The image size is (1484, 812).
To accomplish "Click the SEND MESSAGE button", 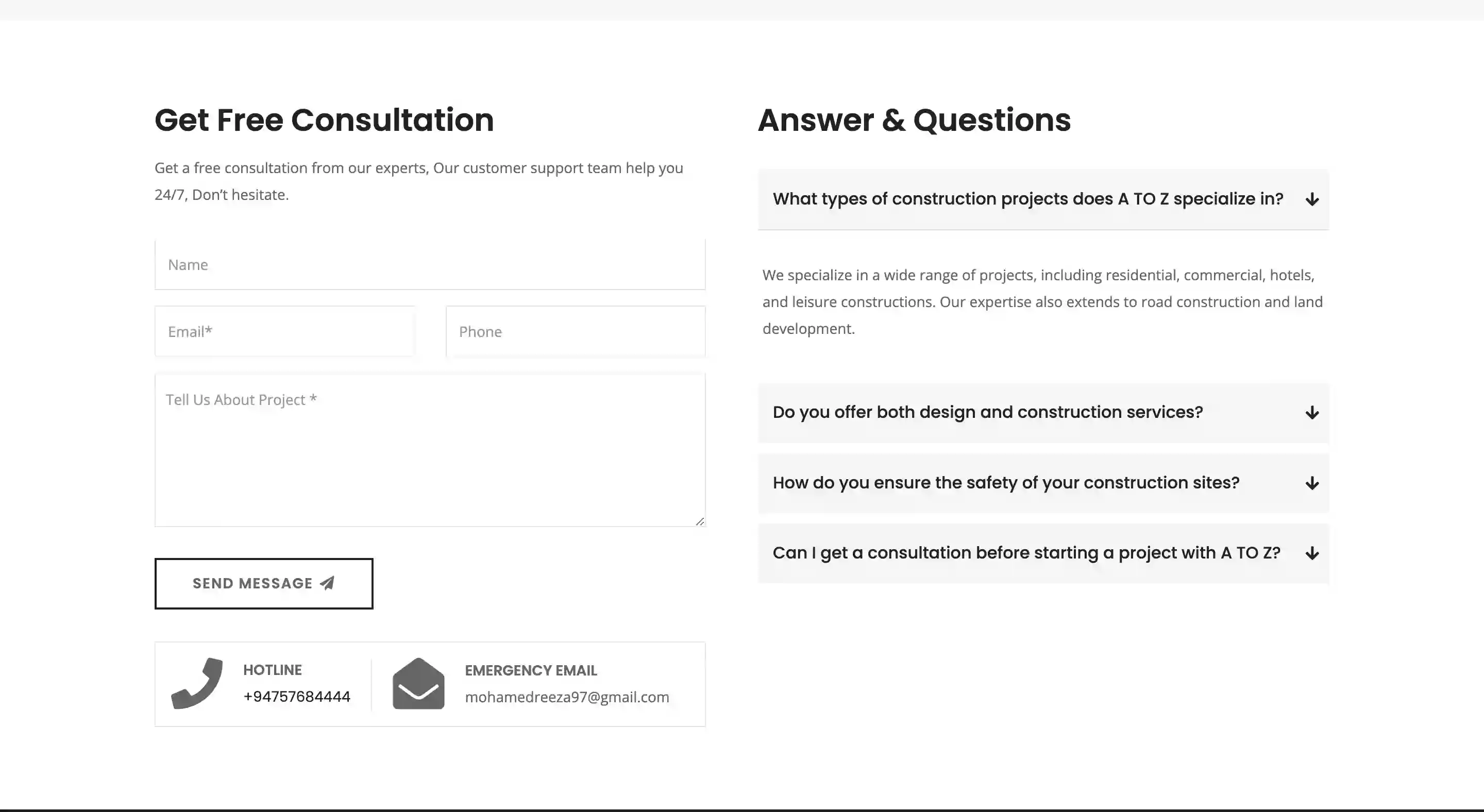I will (x=263, y=583).
